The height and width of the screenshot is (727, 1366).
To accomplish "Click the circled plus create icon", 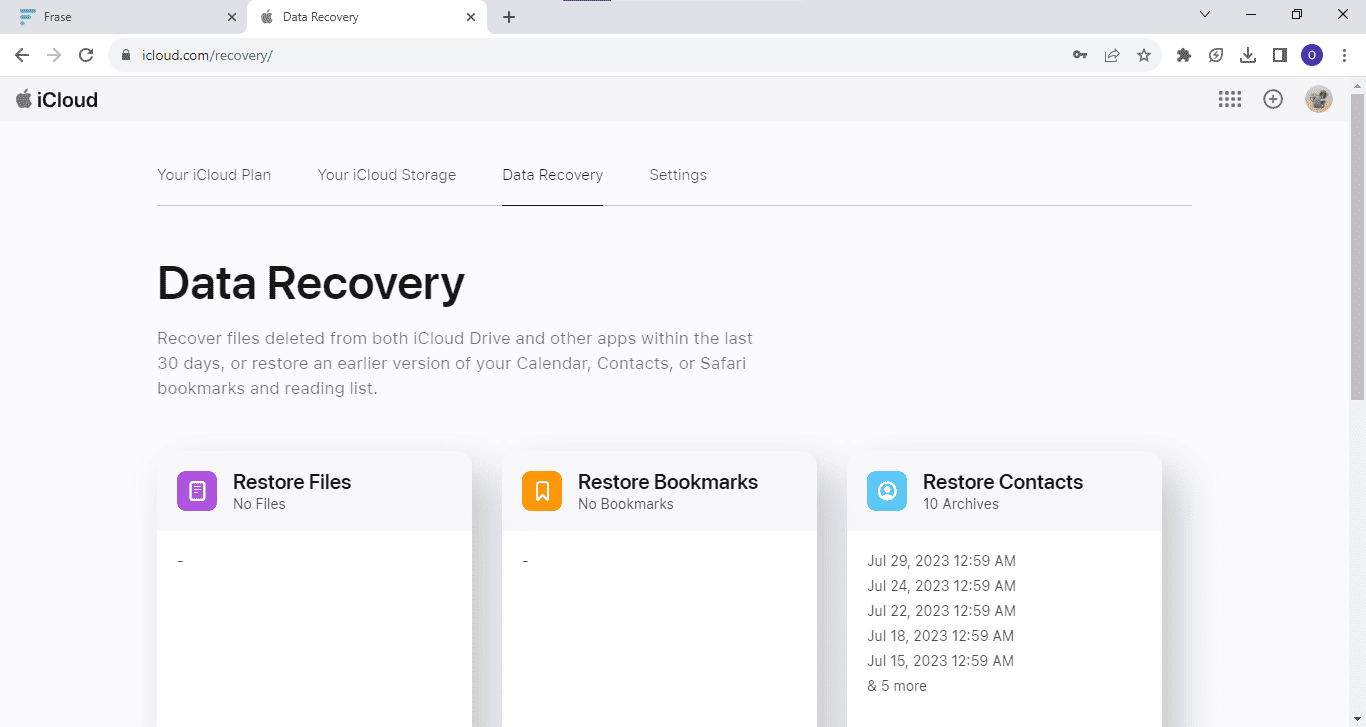I will [1273, 99].
